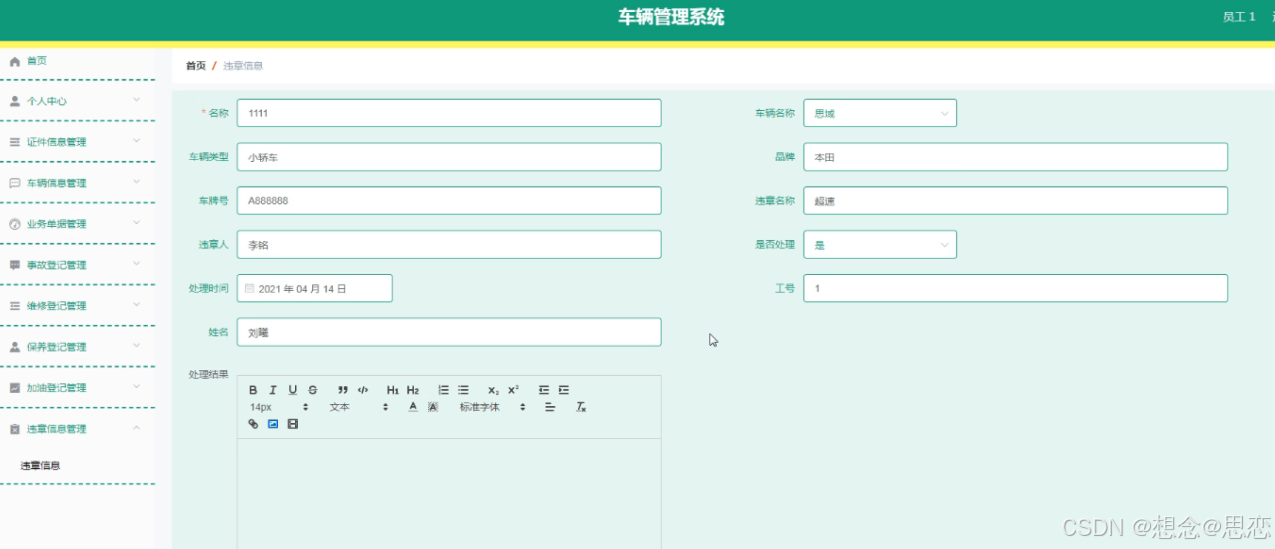This screenshot has height=549, width=1275.
Task: Expand 业务单据管理 sidebar menu
Action: [x=77, y=224]
